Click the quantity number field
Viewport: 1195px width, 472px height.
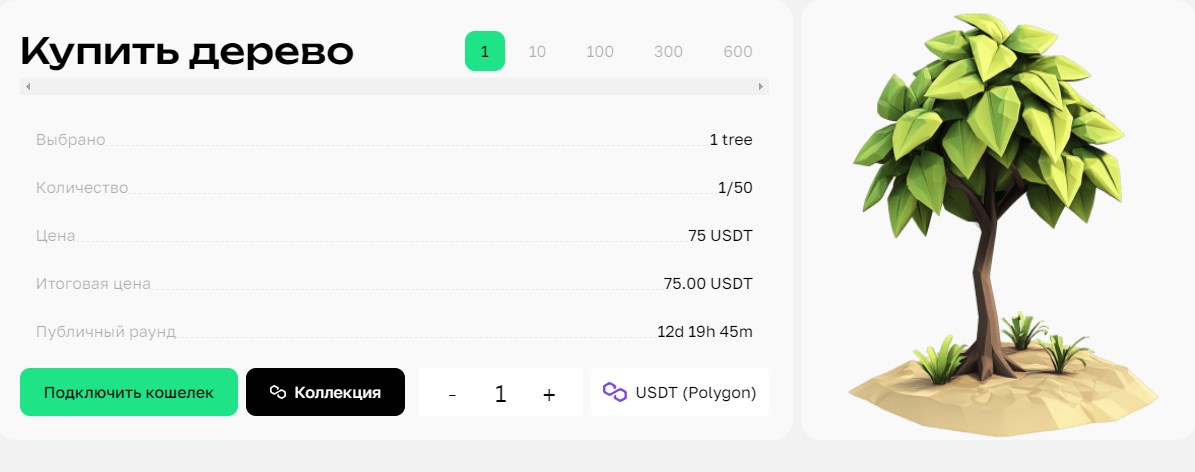[500, 394]
